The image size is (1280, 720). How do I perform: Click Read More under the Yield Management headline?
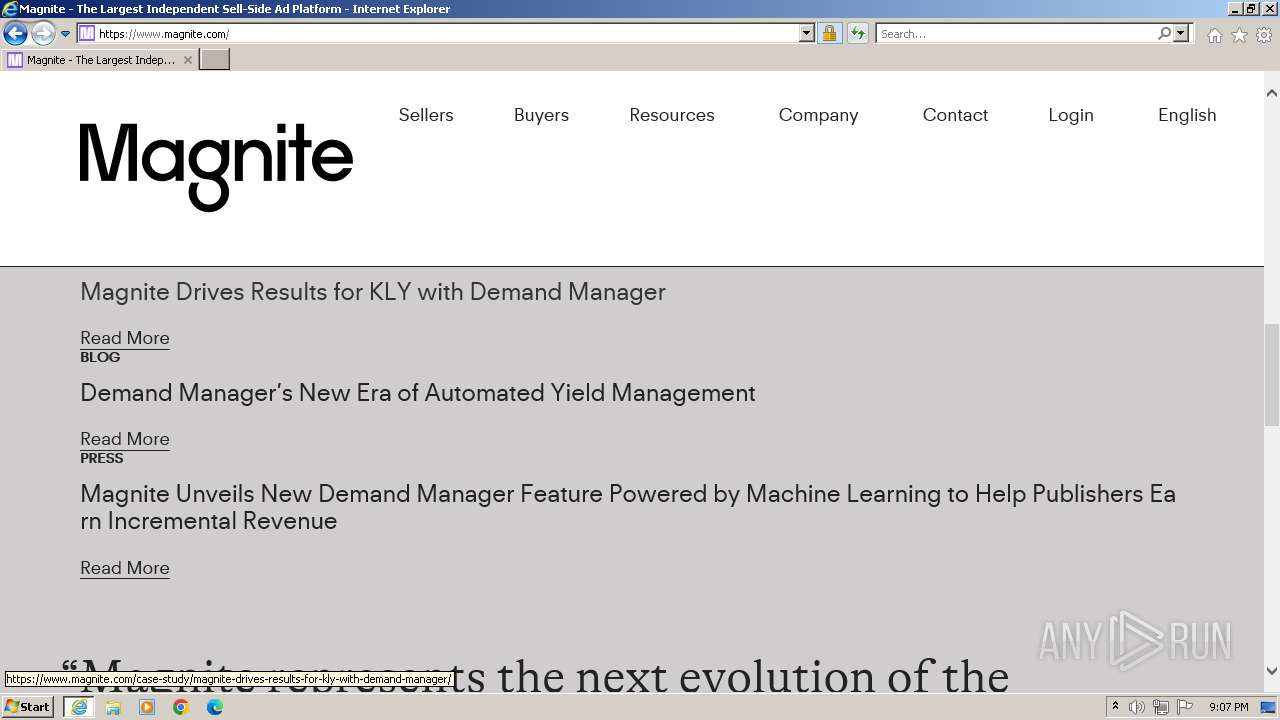(x=125, y=439)
